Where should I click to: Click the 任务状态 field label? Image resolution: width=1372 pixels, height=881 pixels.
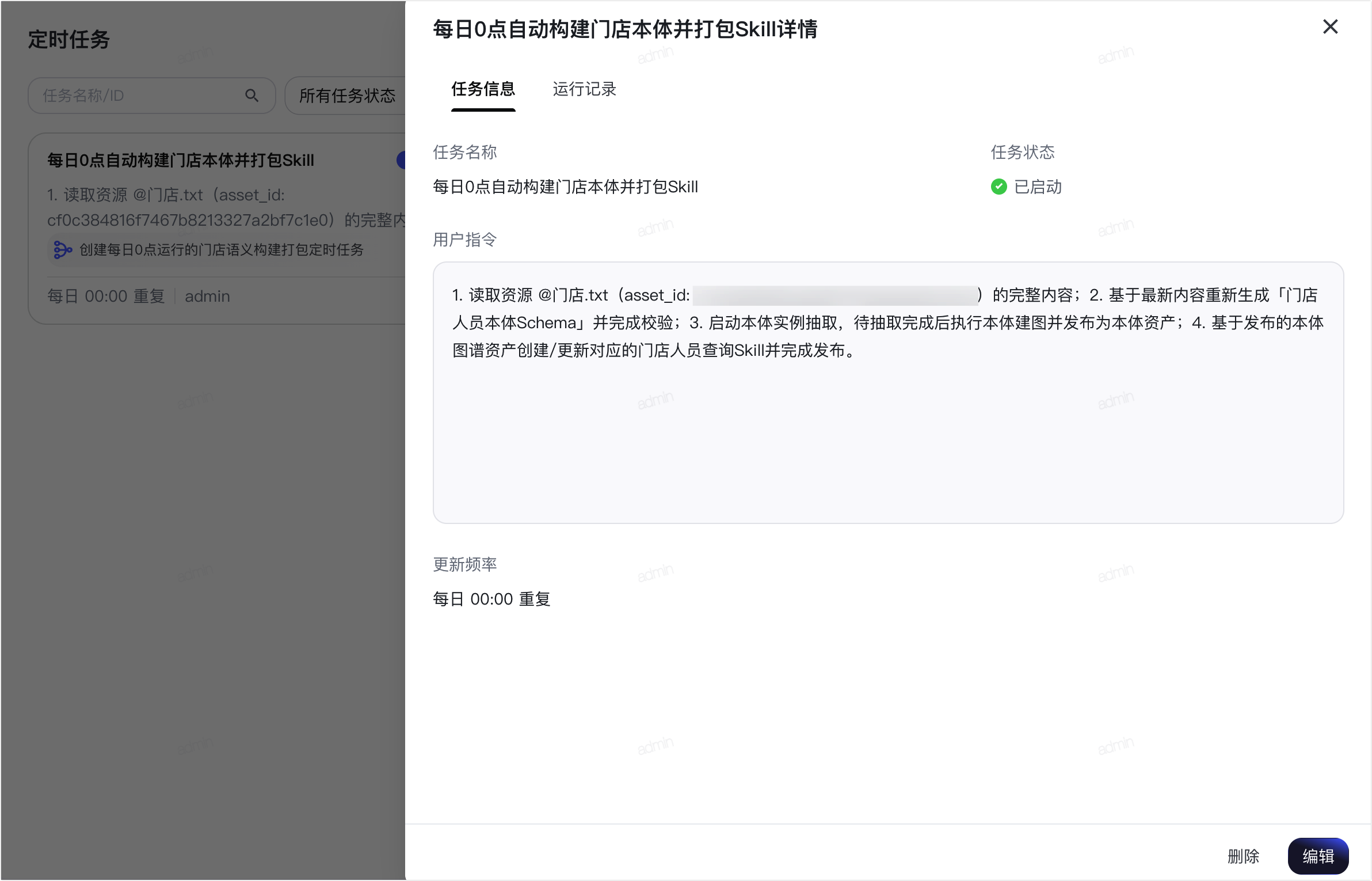[1023, 152]
